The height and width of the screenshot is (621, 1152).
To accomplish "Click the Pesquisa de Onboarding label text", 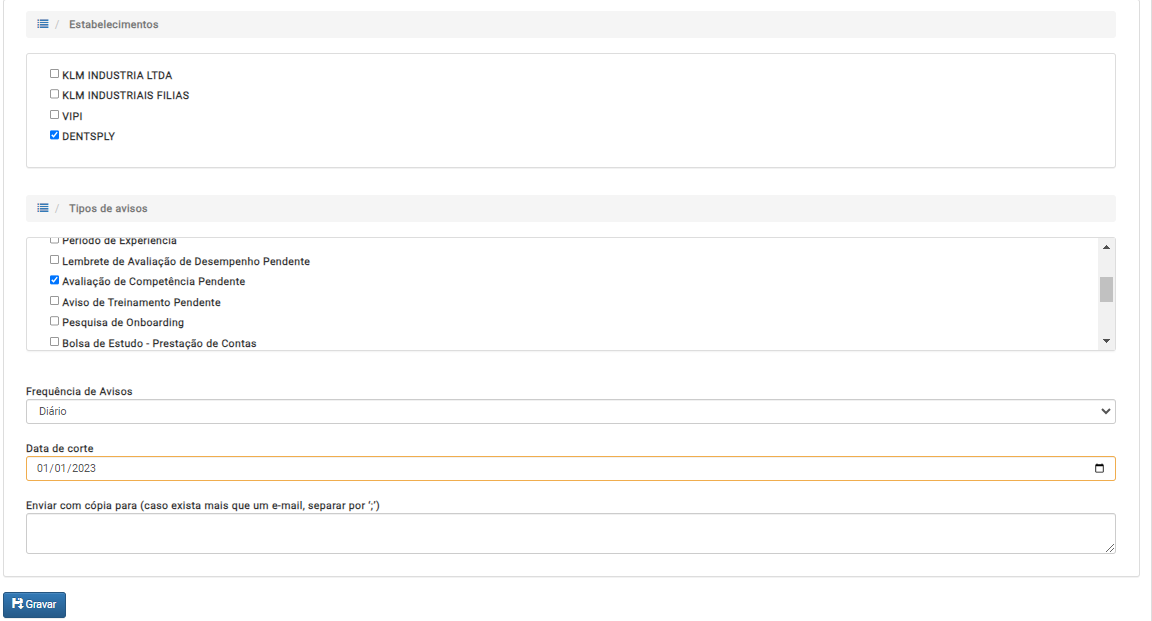I will pyautogui.click(x=123, y=323).
